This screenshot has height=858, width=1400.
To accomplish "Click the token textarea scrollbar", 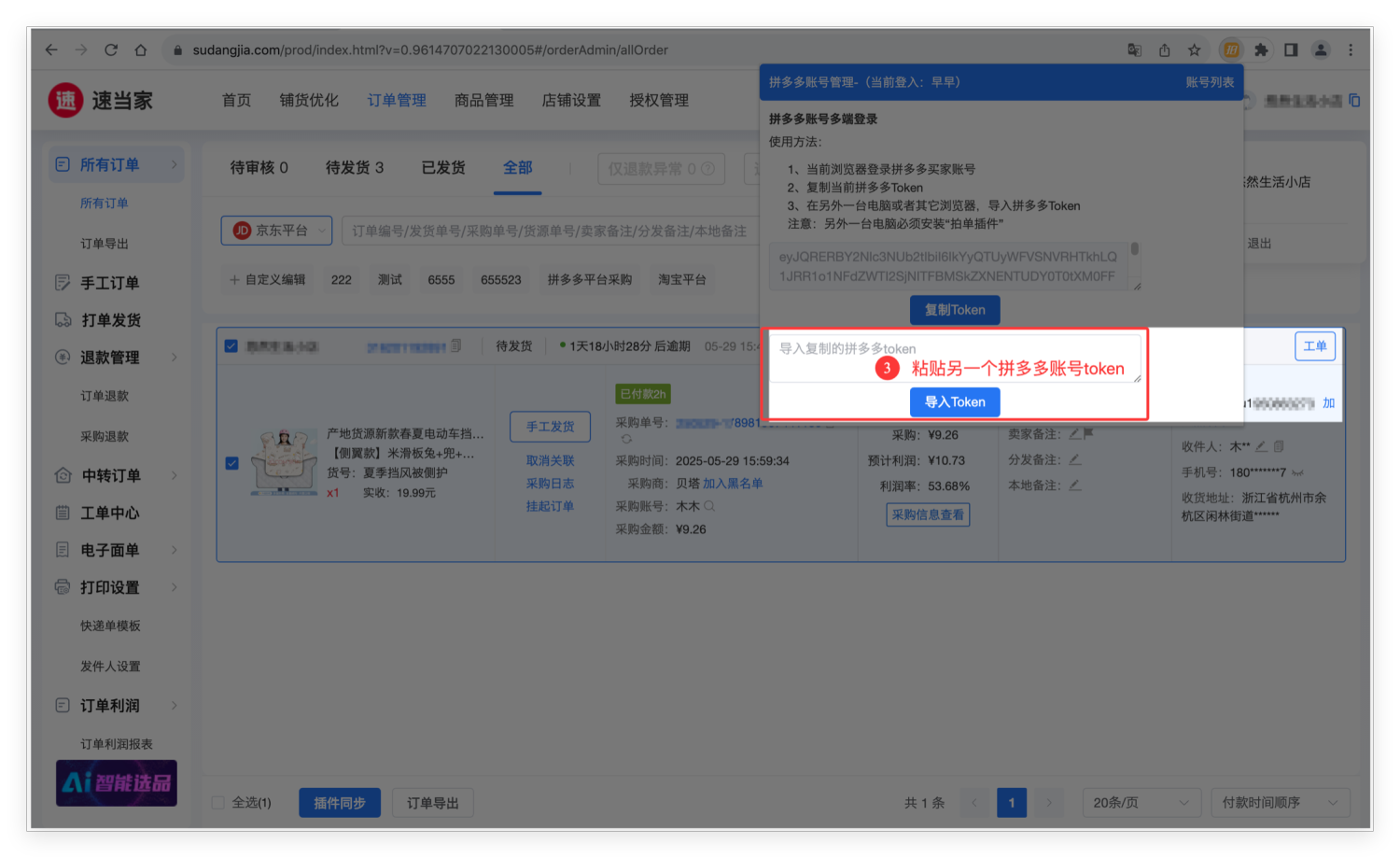I will click(1135, 250).
